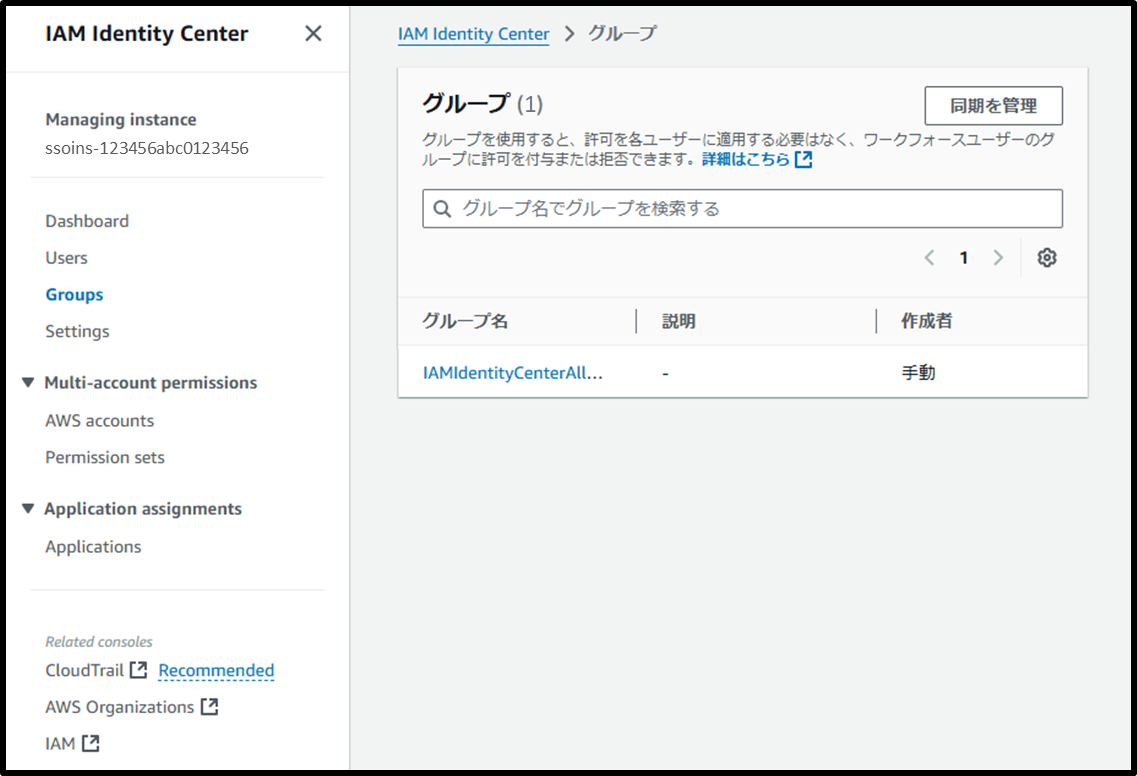Click the 手動 cell value

(918, 373)
